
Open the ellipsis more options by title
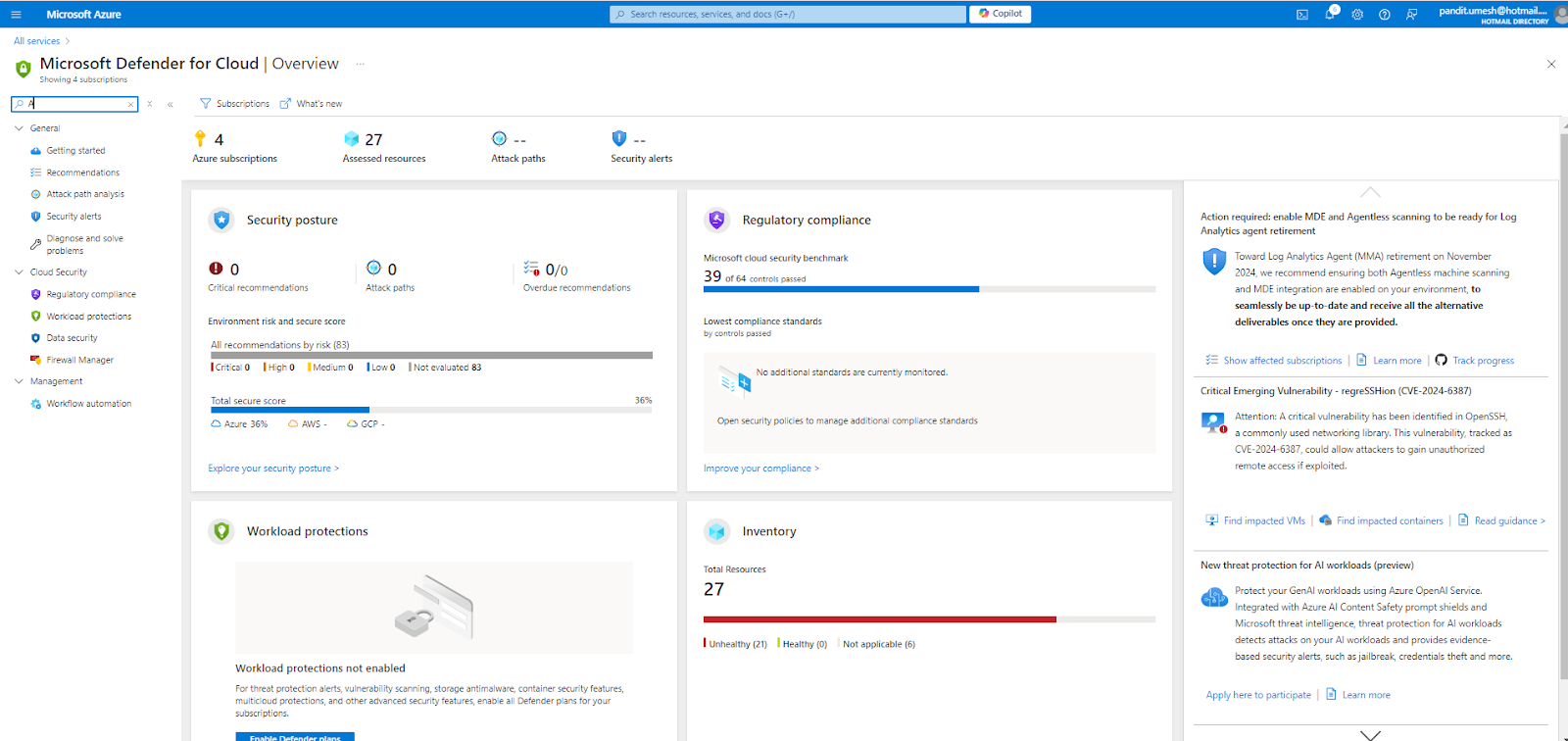point(361,64)
